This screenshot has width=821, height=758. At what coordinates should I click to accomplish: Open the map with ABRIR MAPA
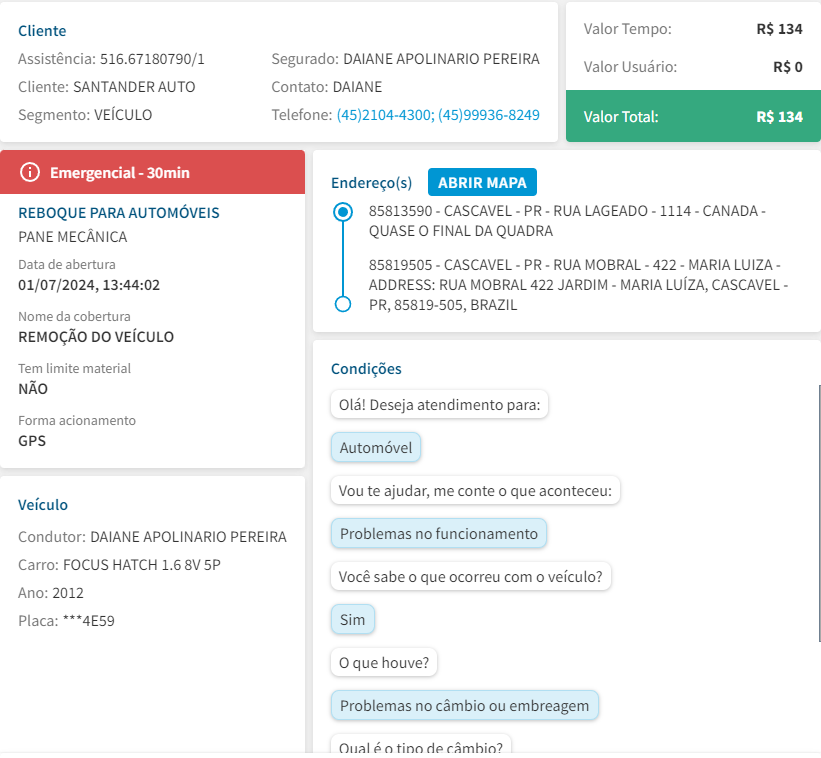click(x=483, y=182)
